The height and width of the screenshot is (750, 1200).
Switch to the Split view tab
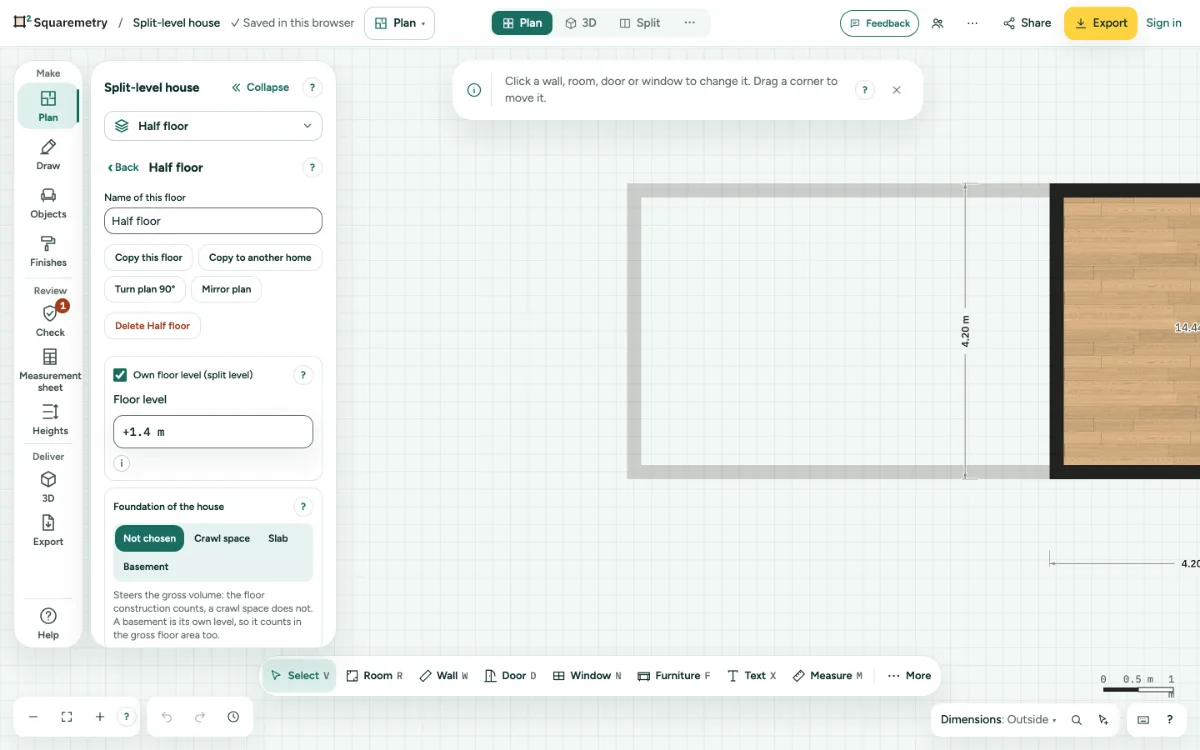click(x=640, y=23)
